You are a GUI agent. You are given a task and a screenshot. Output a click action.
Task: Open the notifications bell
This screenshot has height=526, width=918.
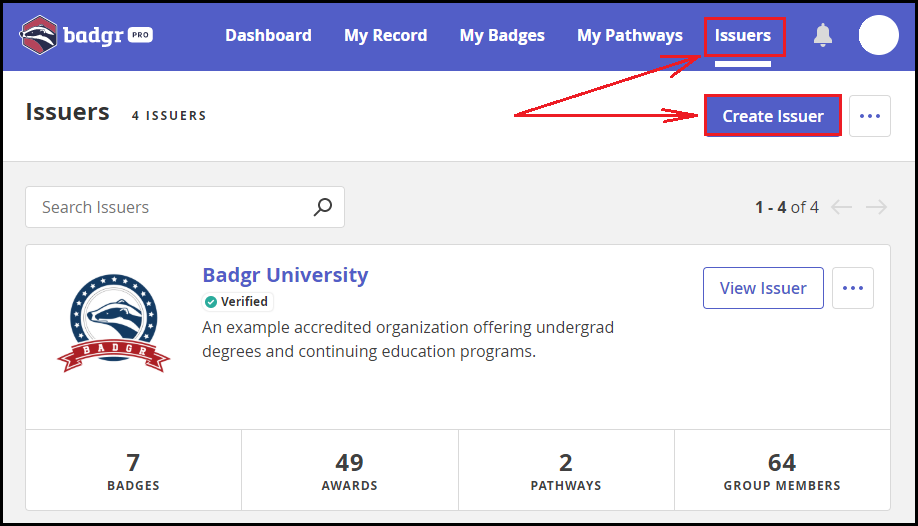tap(823, 35)
